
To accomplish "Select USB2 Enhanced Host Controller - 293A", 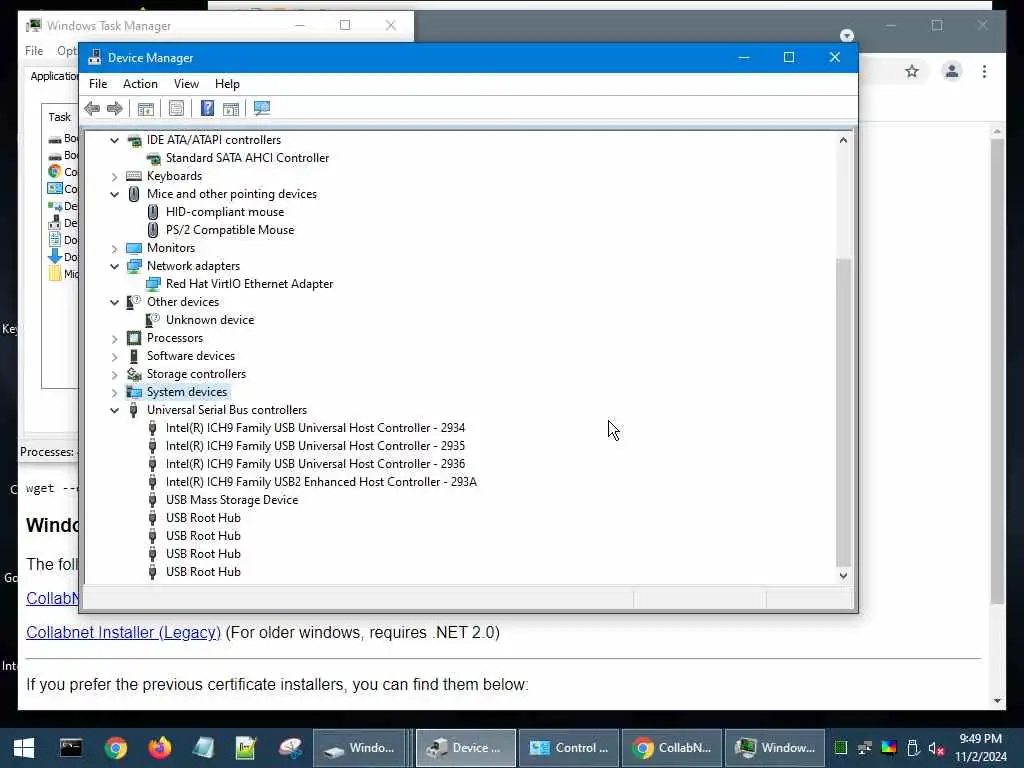I will click(x=321, y=482).
